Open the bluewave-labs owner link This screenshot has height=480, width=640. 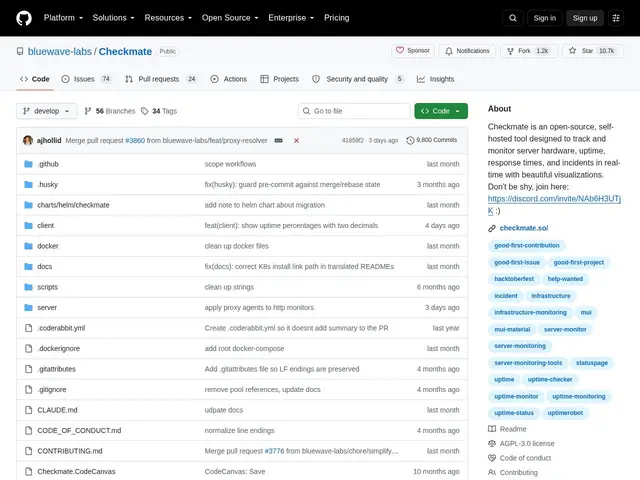click(x=60, y=51)
